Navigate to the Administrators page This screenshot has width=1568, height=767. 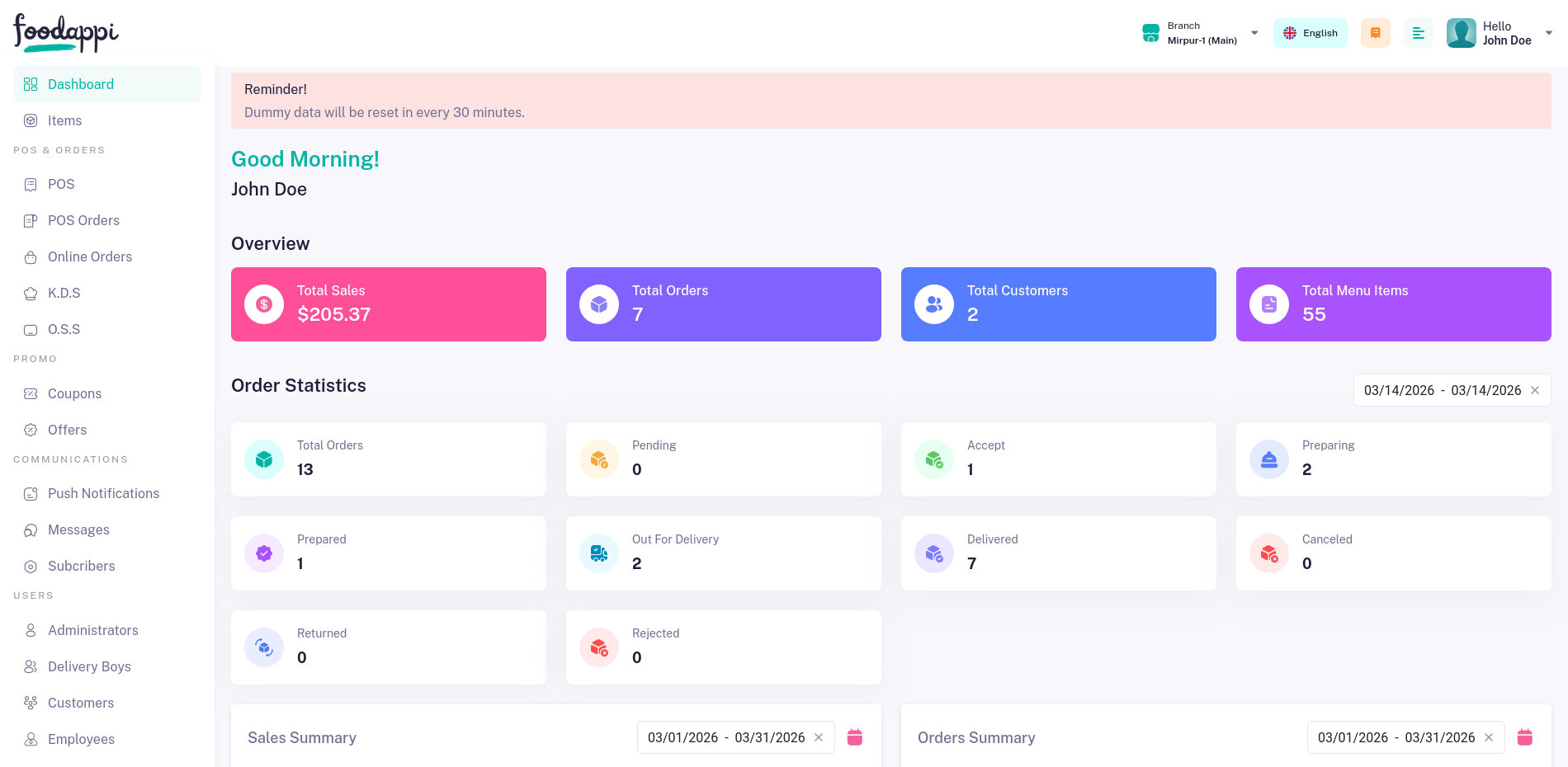pyautogui.click(x=92, y=630)
